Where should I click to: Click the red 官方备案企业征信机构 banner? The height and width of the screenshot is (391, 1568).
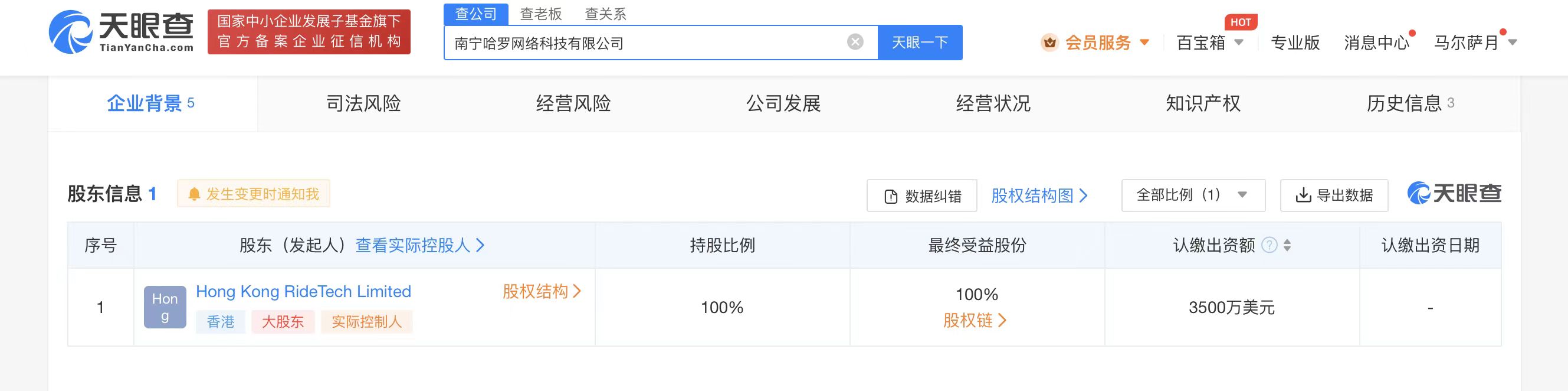click(x=309, y=32)
